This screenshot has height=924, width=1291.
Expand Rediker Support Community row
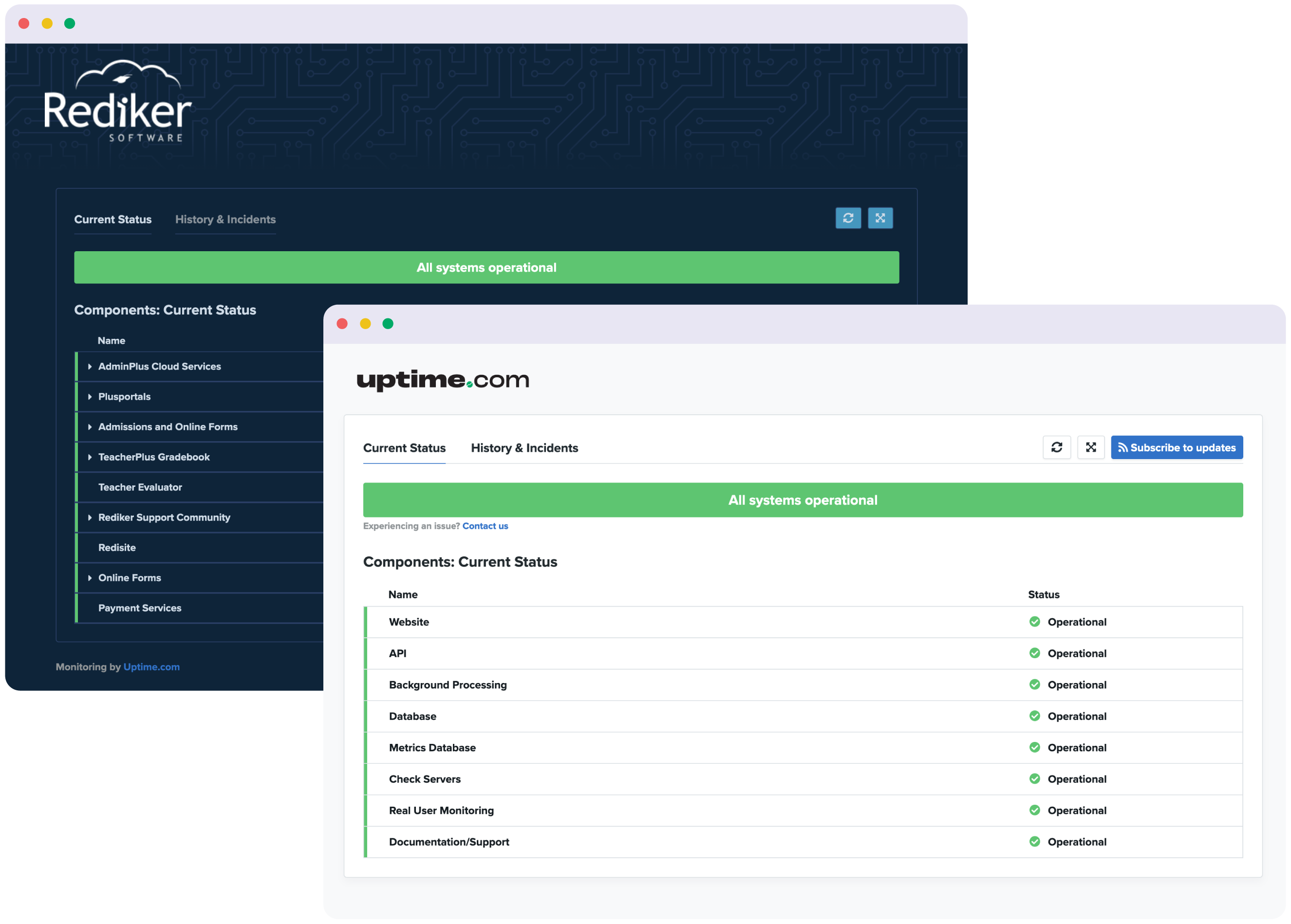90,518
